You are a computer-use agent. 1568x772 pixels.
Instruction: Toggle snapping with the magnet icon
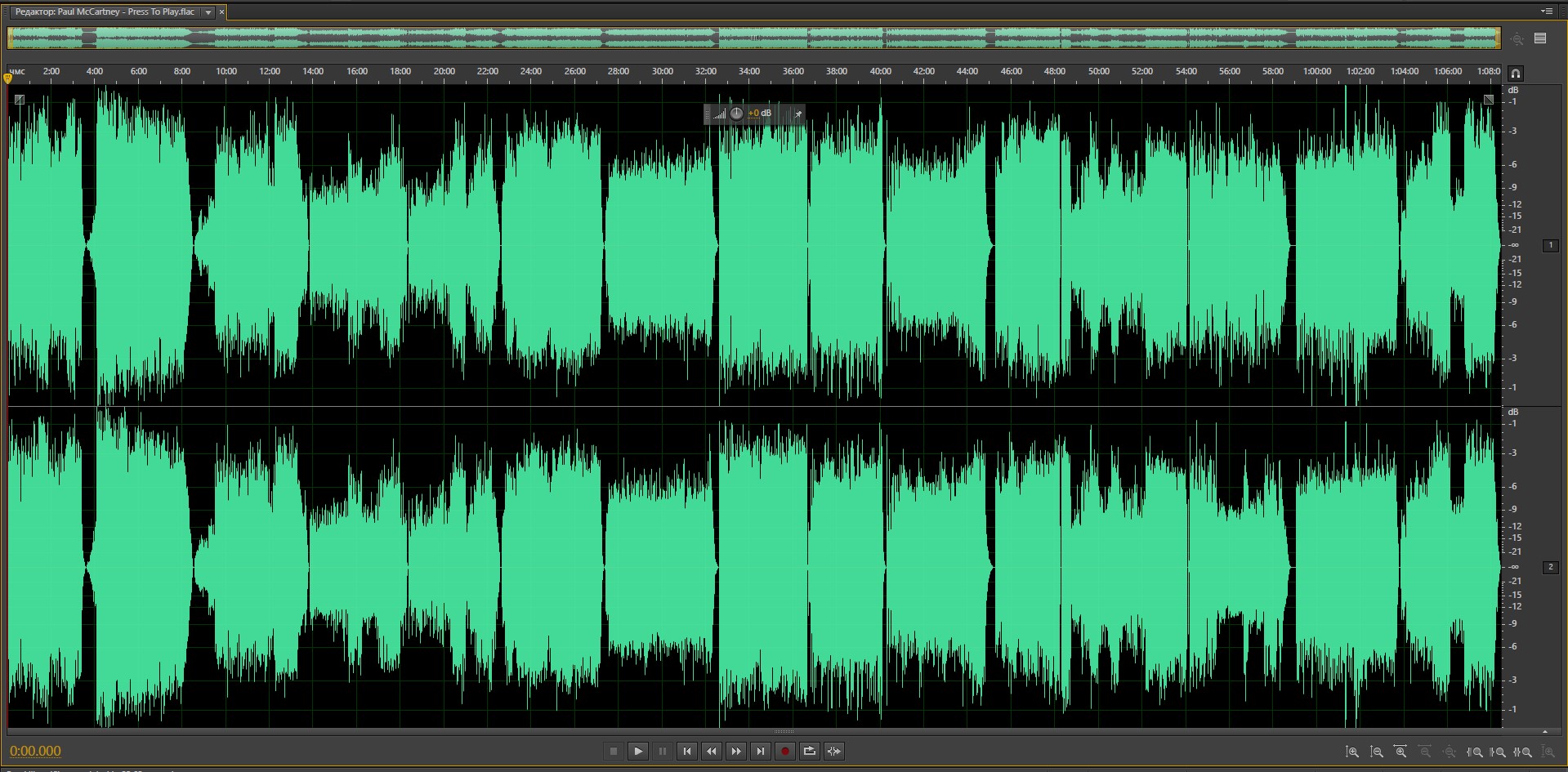point(1516,74)
